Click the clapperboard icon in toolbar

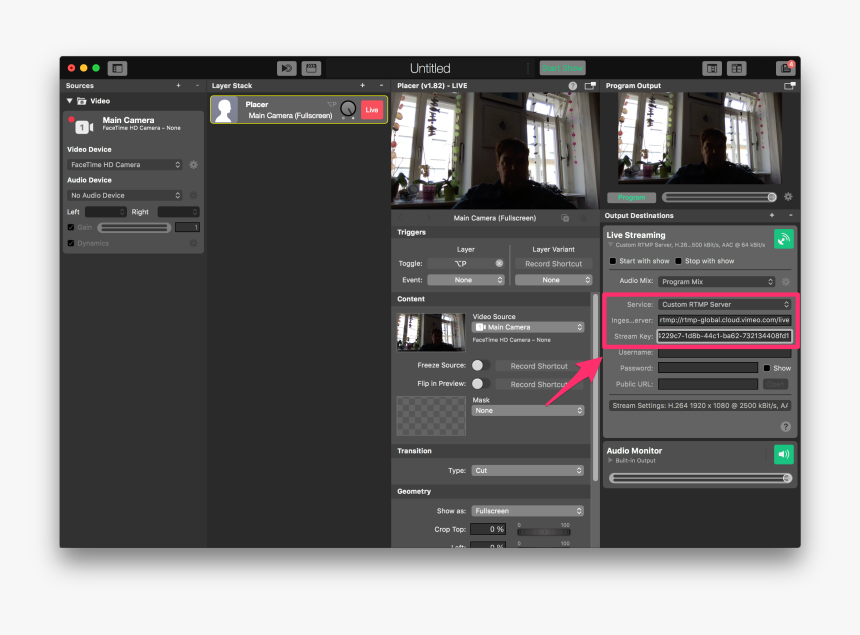click(x=311, y=68)
